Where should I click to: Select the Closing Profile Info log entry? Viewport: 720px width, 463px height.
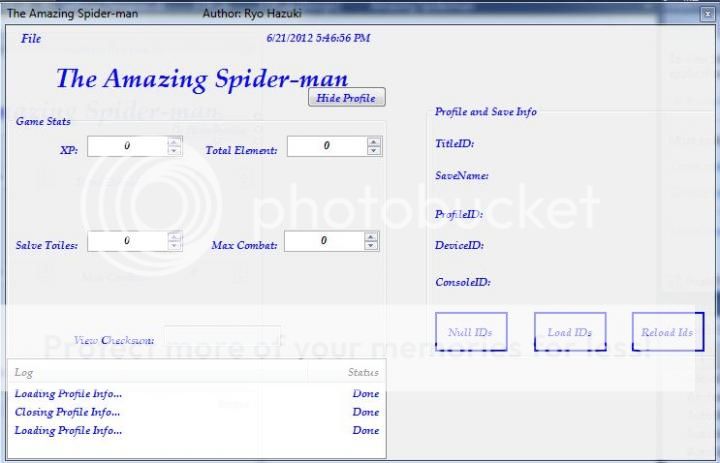[68, 412]
